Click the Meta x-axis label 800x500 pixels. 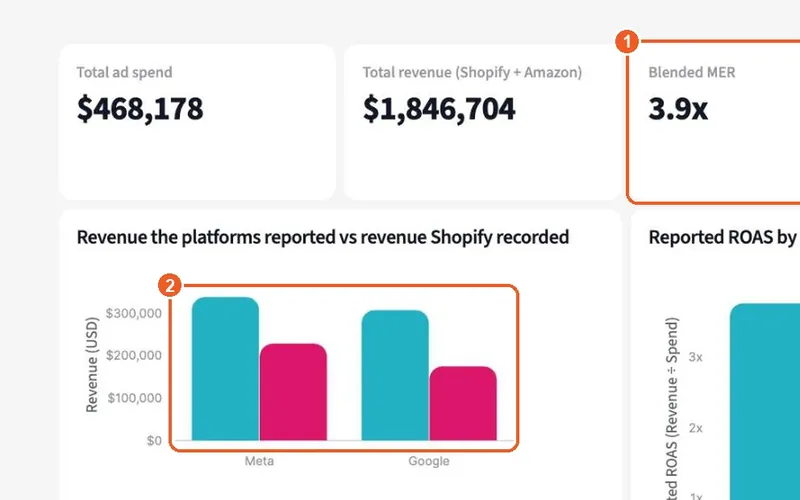[x=259, y=461]
